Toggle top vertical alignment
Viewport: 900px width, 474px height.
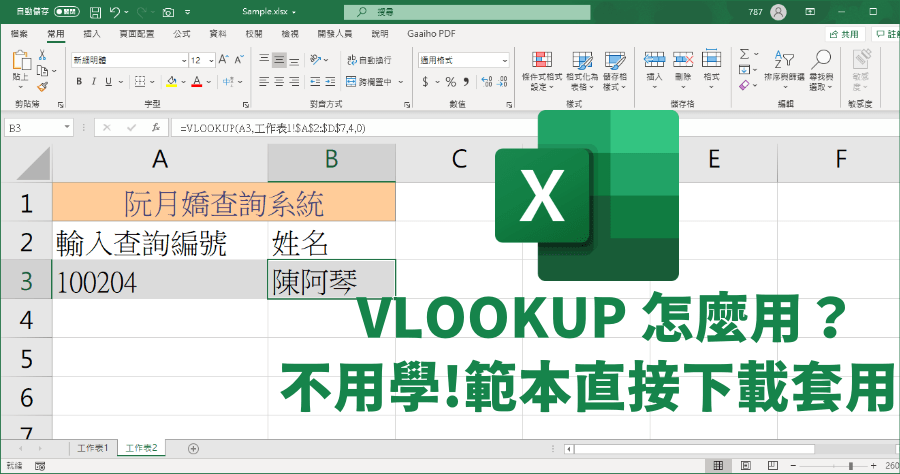(x=264, y=60)
